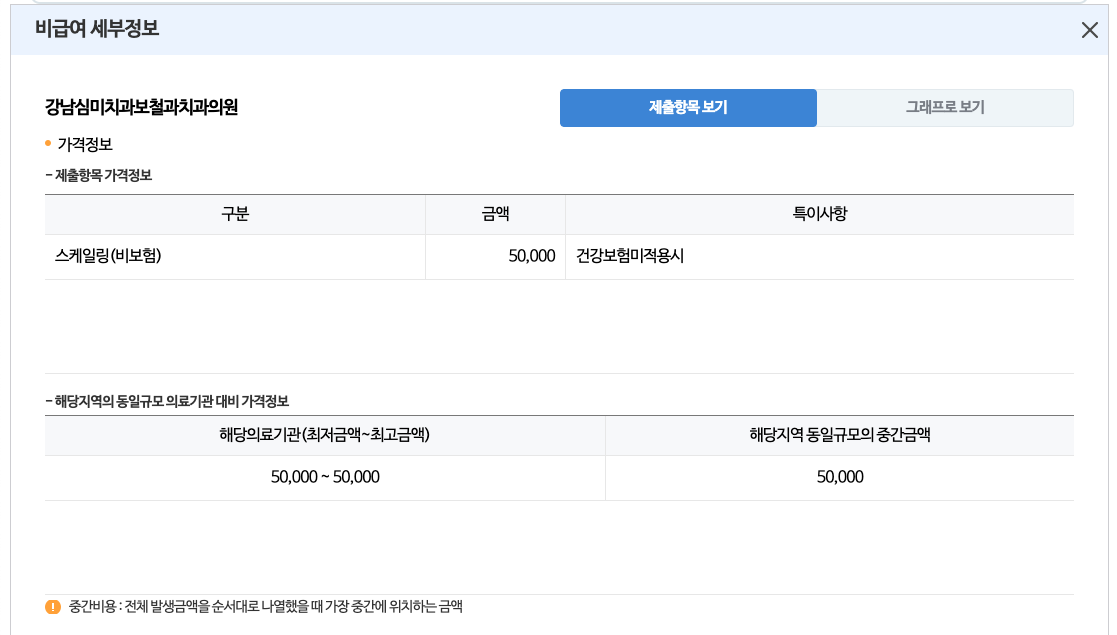1117x635 pixels.
Task: Click the 구분 column header
Action: [235, 213]
